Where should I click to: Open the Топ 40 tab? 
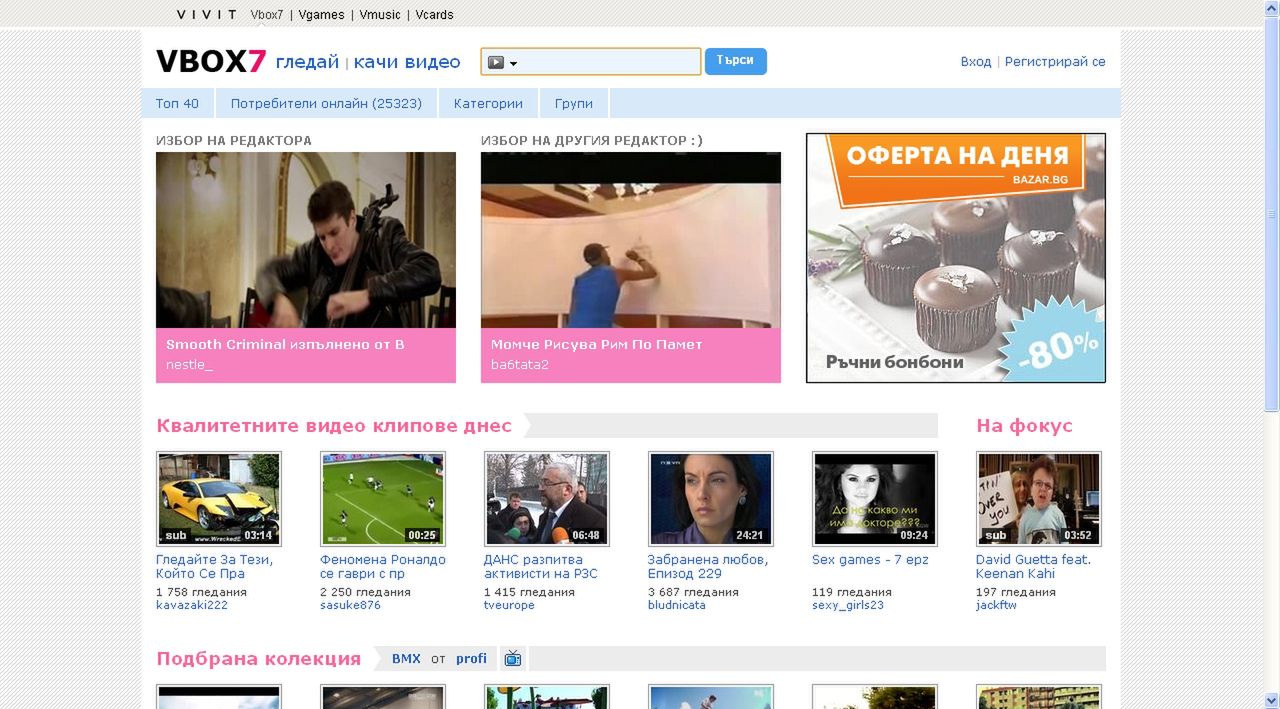[177, 103]
